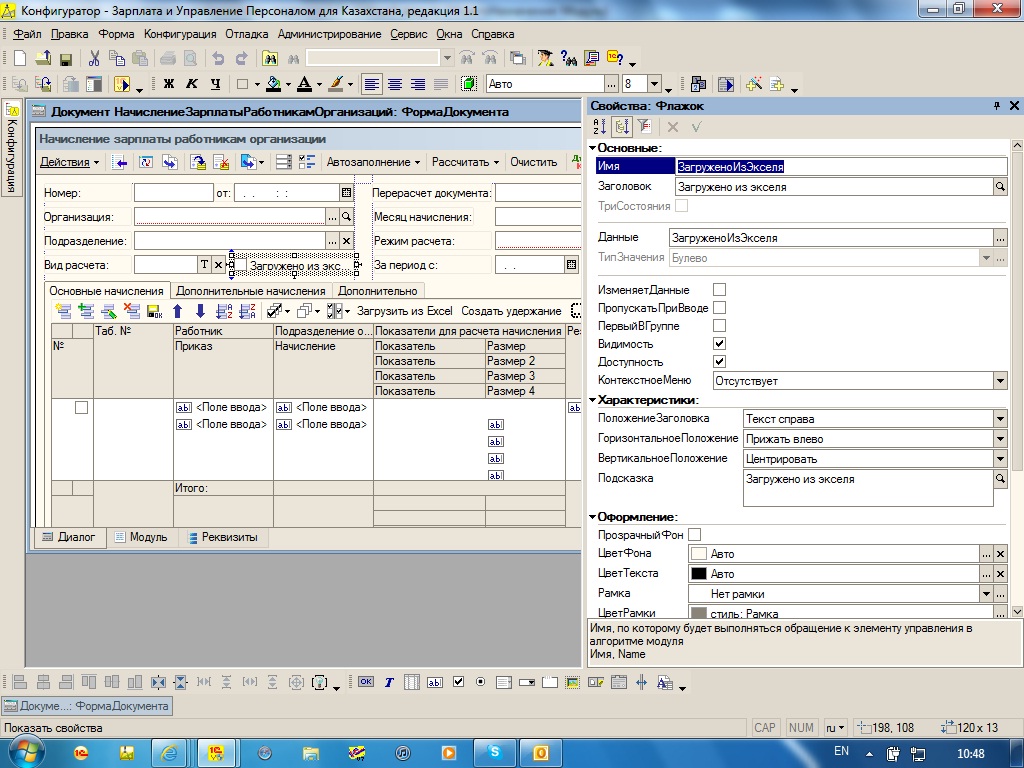Open Рамка dropdown list
Viewport: 1024px width, 768px height.
[x=987, y=594]
